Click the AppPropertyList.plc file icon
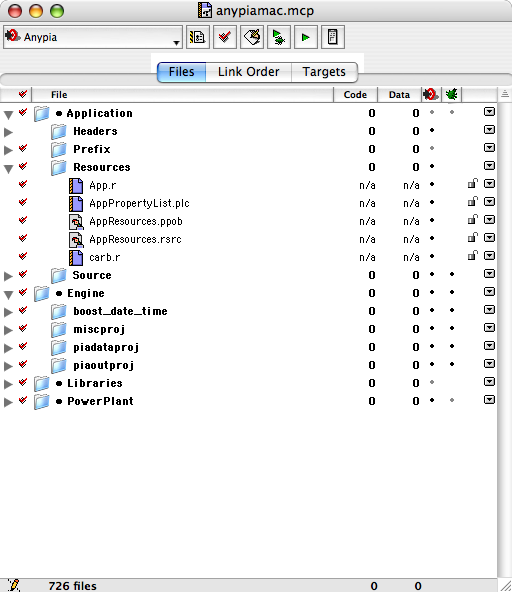 point(76,203)
